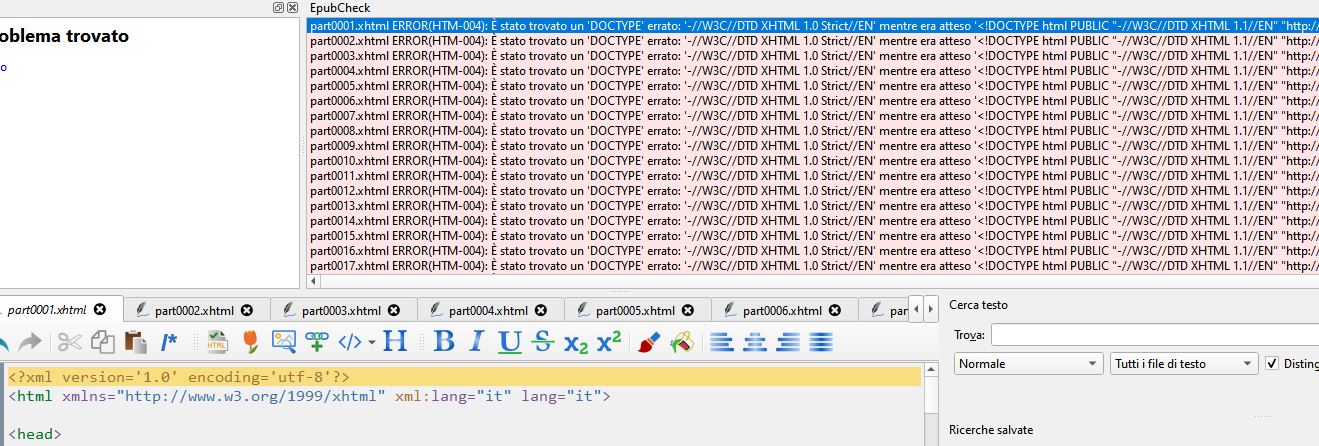The width and height of the screenshot is (1319, 446).
Task: Click the Trova search input field
Action: (x=1155, y=335)
